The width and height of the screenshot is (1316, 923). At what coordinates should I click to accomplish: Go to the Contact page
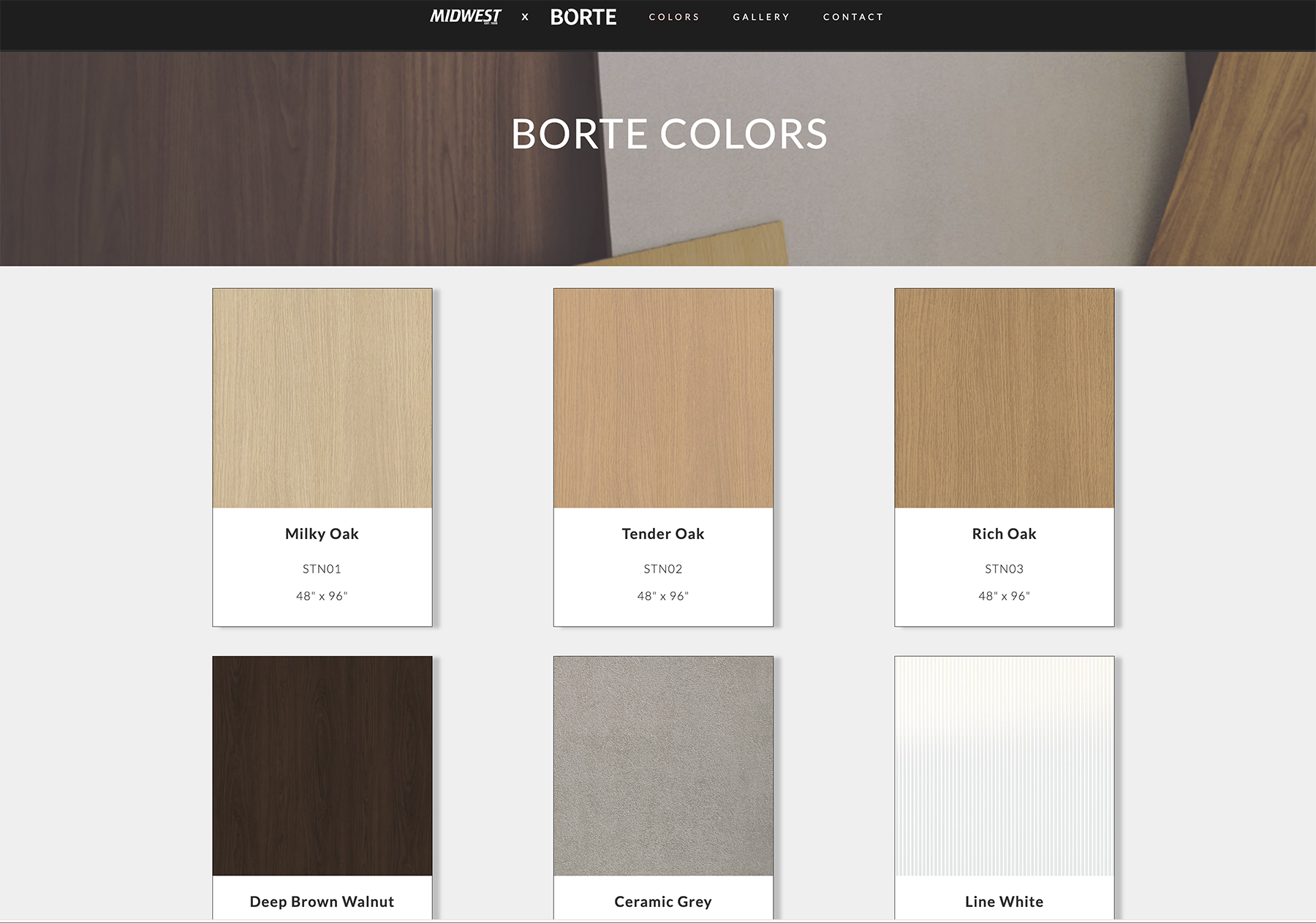[853, 17]
